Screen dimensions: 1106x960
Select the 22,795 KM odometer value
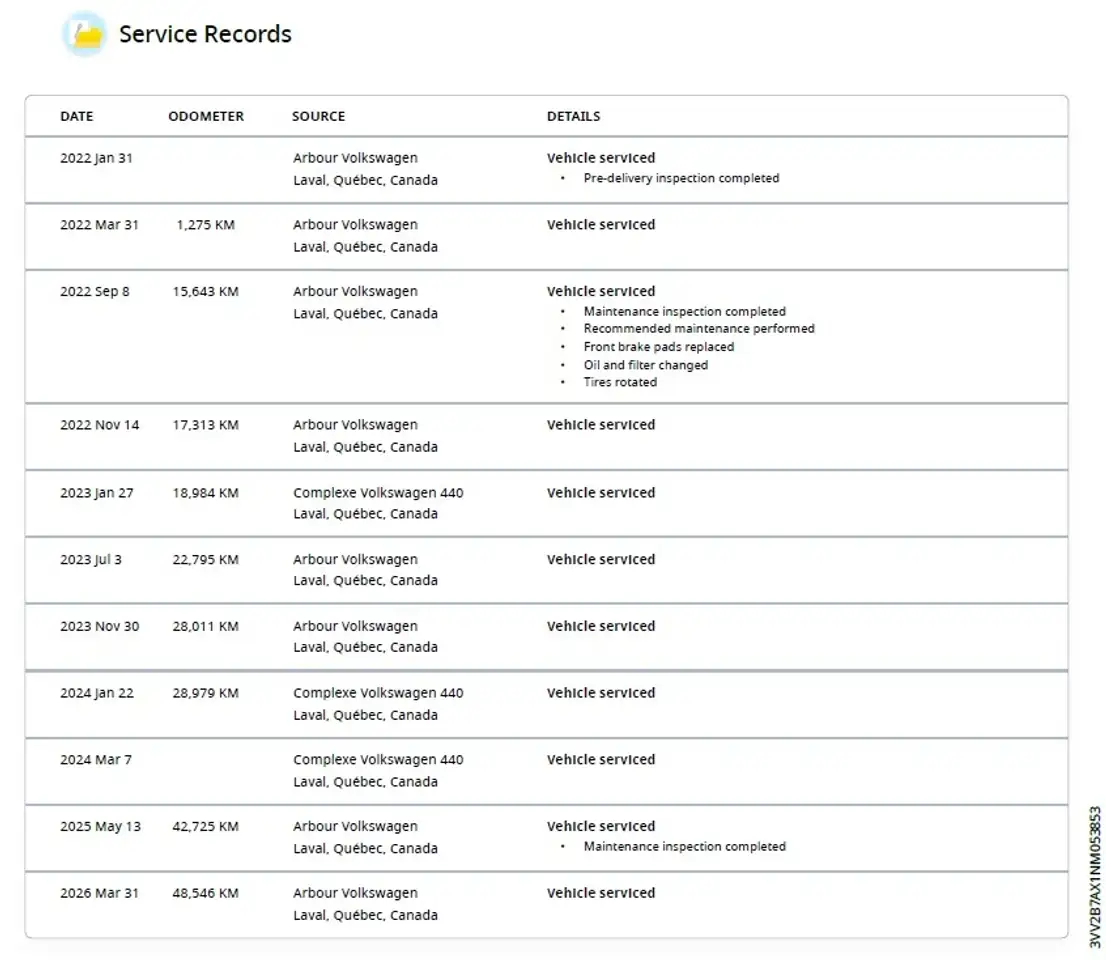pyautogui.click(x=205, y=559)
